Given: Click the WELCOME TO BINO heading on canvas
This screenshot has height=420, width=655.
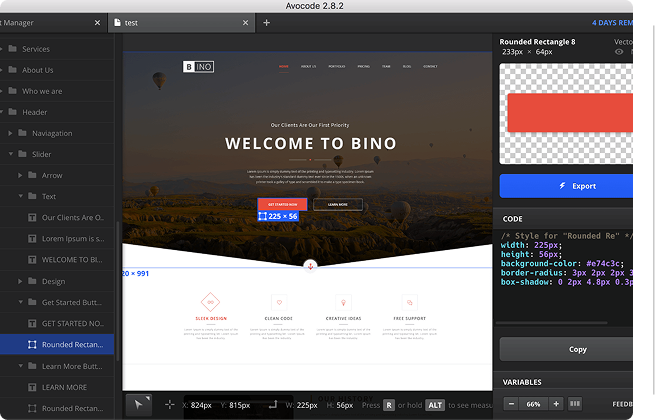Looking at the screenshot, I should 310,143.
